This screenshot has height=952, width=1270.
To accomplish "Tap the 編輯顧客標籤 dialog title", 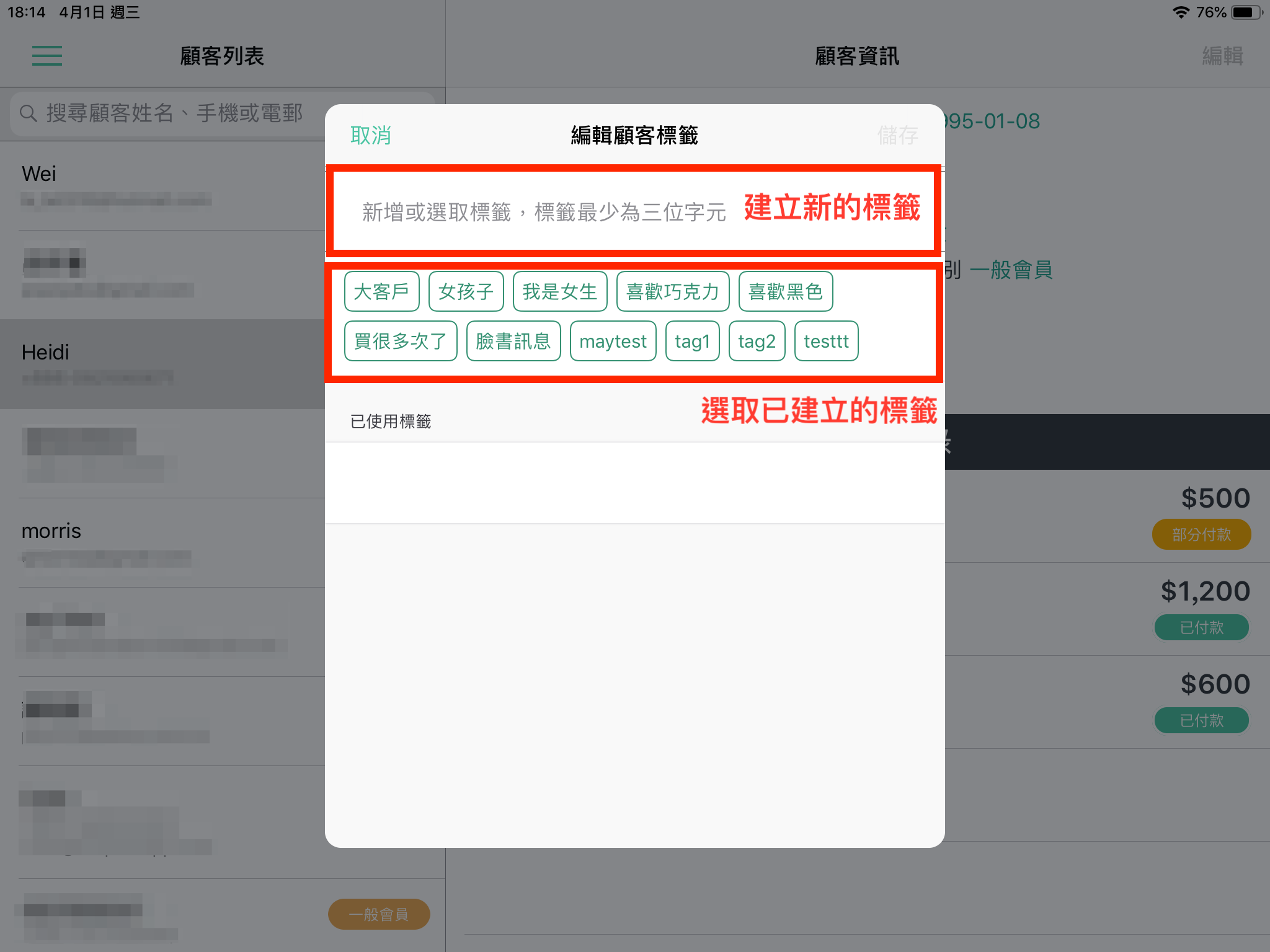I will pyautogui.click(x=634, y=135).
